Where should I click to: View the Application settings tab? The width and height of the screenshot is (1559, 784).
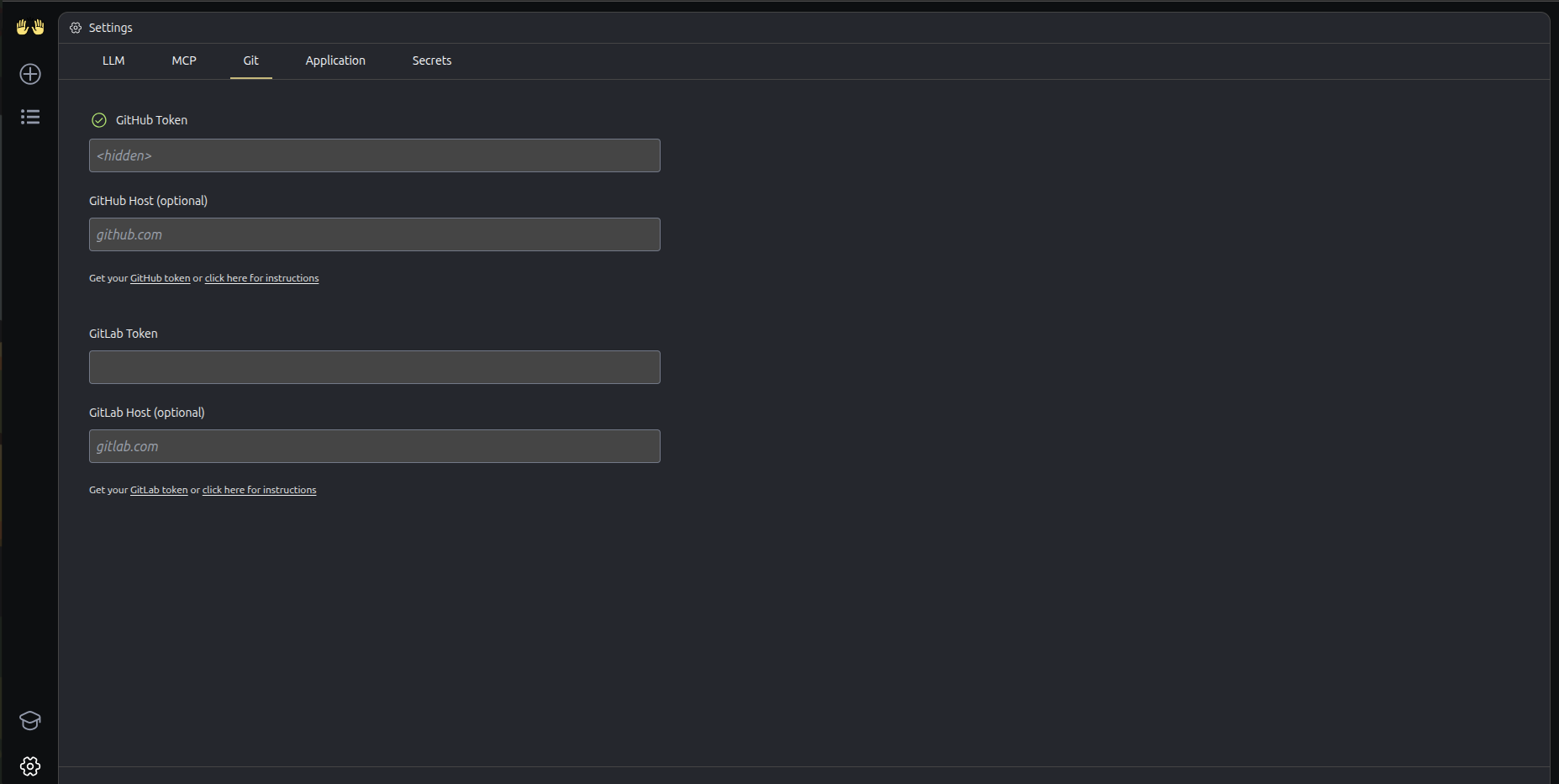tap(334, 61)
